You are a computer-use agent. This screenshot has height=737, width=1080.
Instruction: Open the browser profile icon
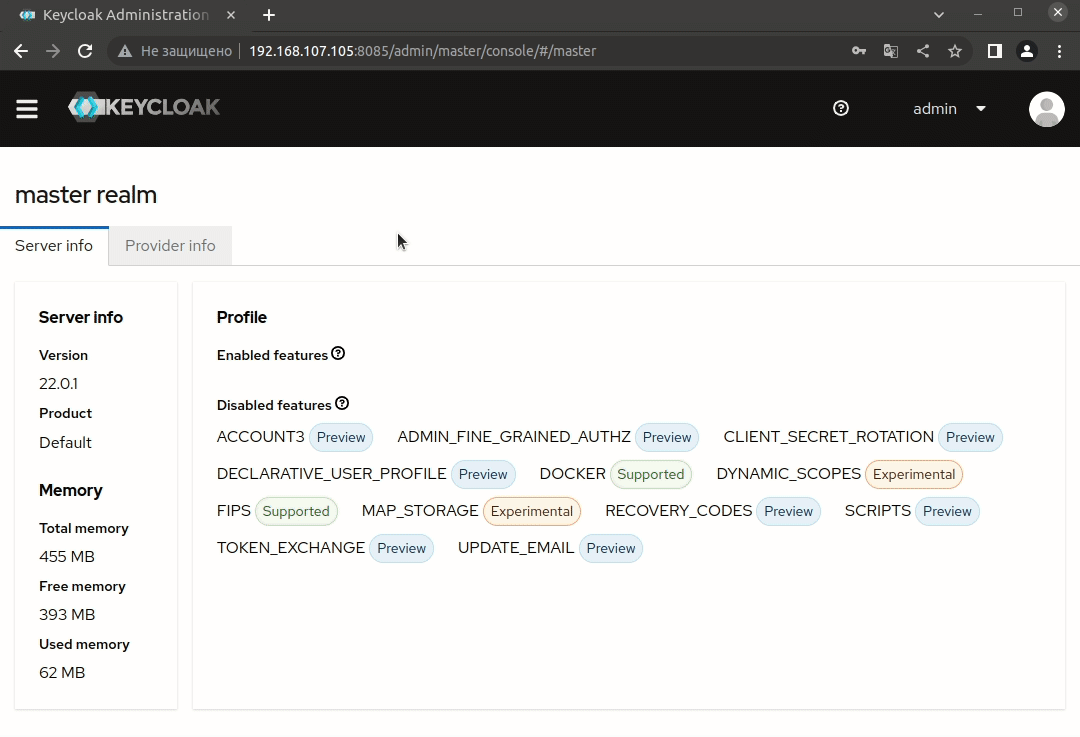1027,51
